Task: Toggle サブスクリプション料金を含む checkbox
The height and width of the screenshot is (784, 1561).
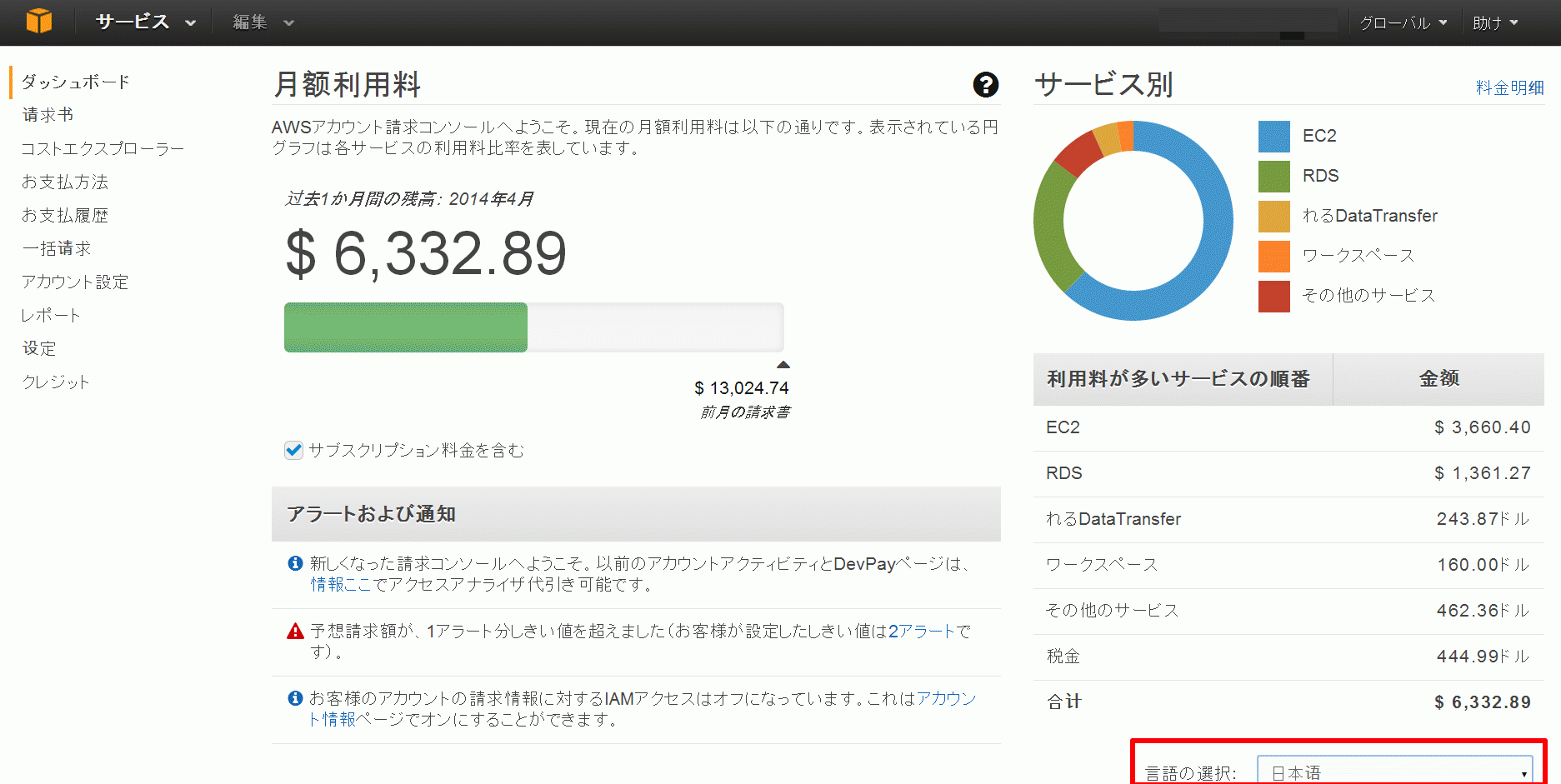Action: point(293,450)
